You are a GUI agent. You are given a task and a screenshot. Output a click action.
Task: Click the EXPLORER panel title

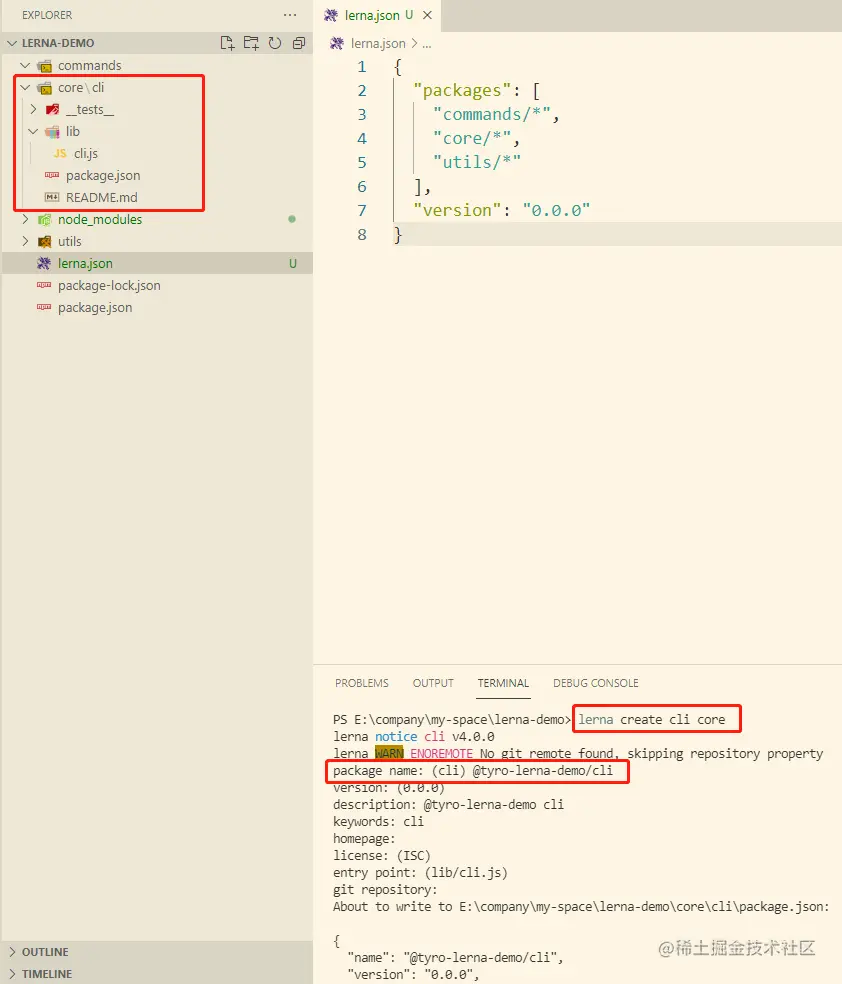pyautogui.click(x=47, y=15)
